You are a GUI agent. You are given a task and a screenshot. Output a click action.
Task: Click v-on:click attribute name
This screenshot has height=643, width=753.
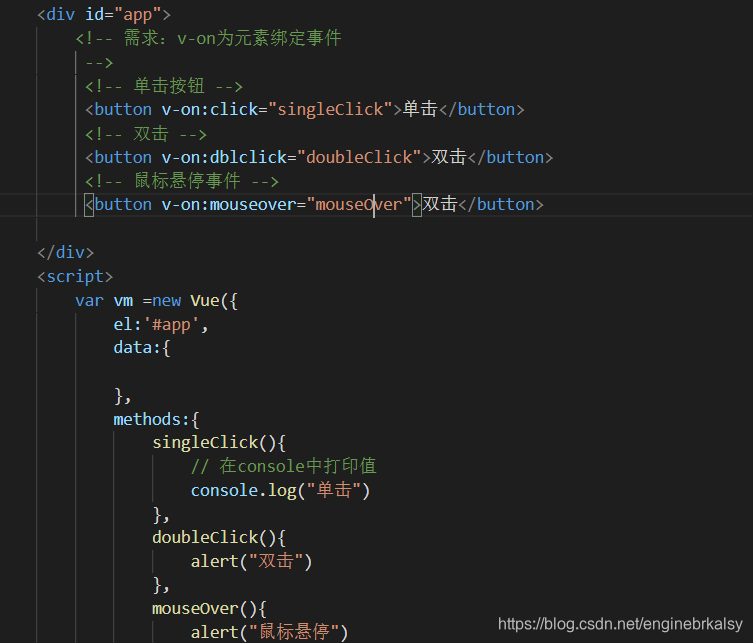click(x=210, y=109)
